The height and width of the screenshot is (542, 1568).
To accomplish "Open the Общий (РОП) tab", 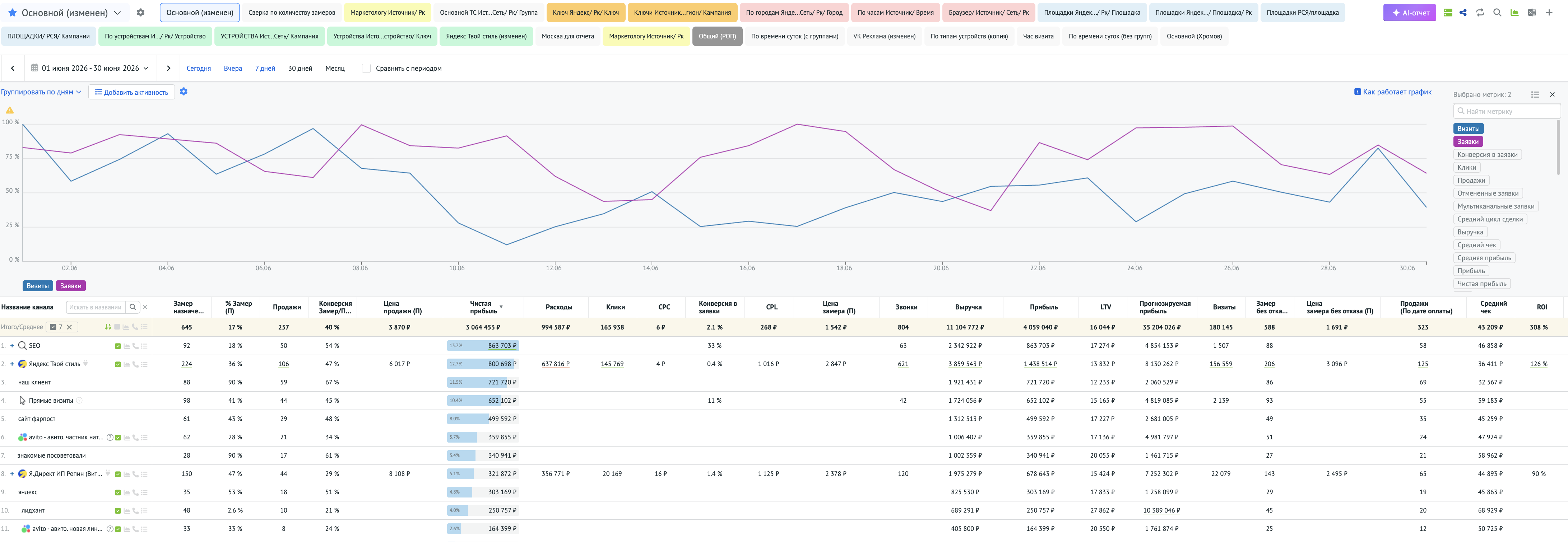I will coord(717,36).
